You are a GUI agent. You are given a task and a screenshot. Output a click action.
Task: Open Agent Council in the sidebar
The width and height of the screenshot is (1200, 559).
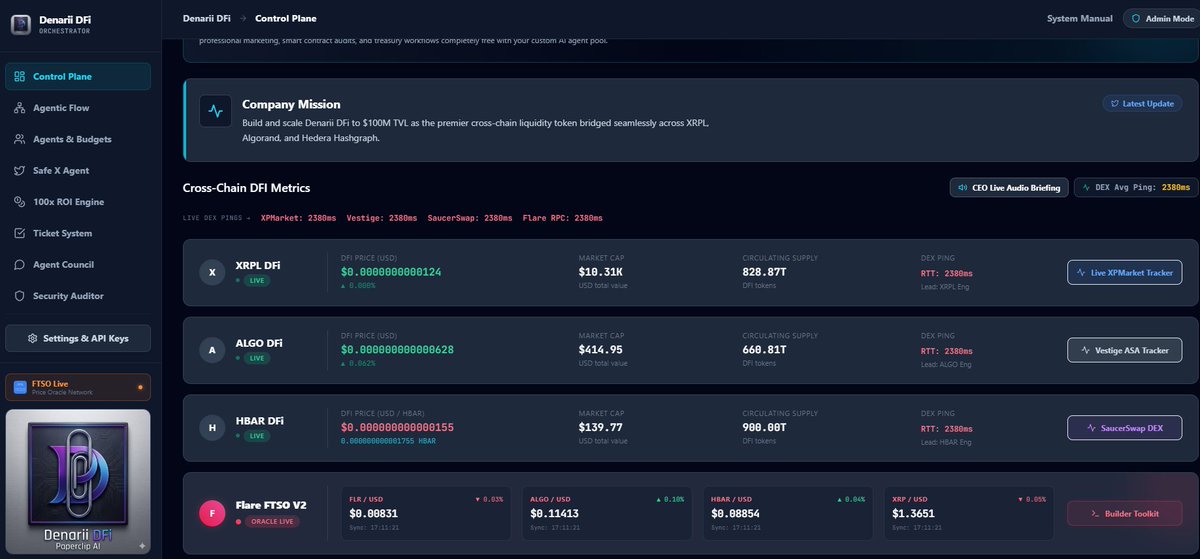tap(78, 265)
